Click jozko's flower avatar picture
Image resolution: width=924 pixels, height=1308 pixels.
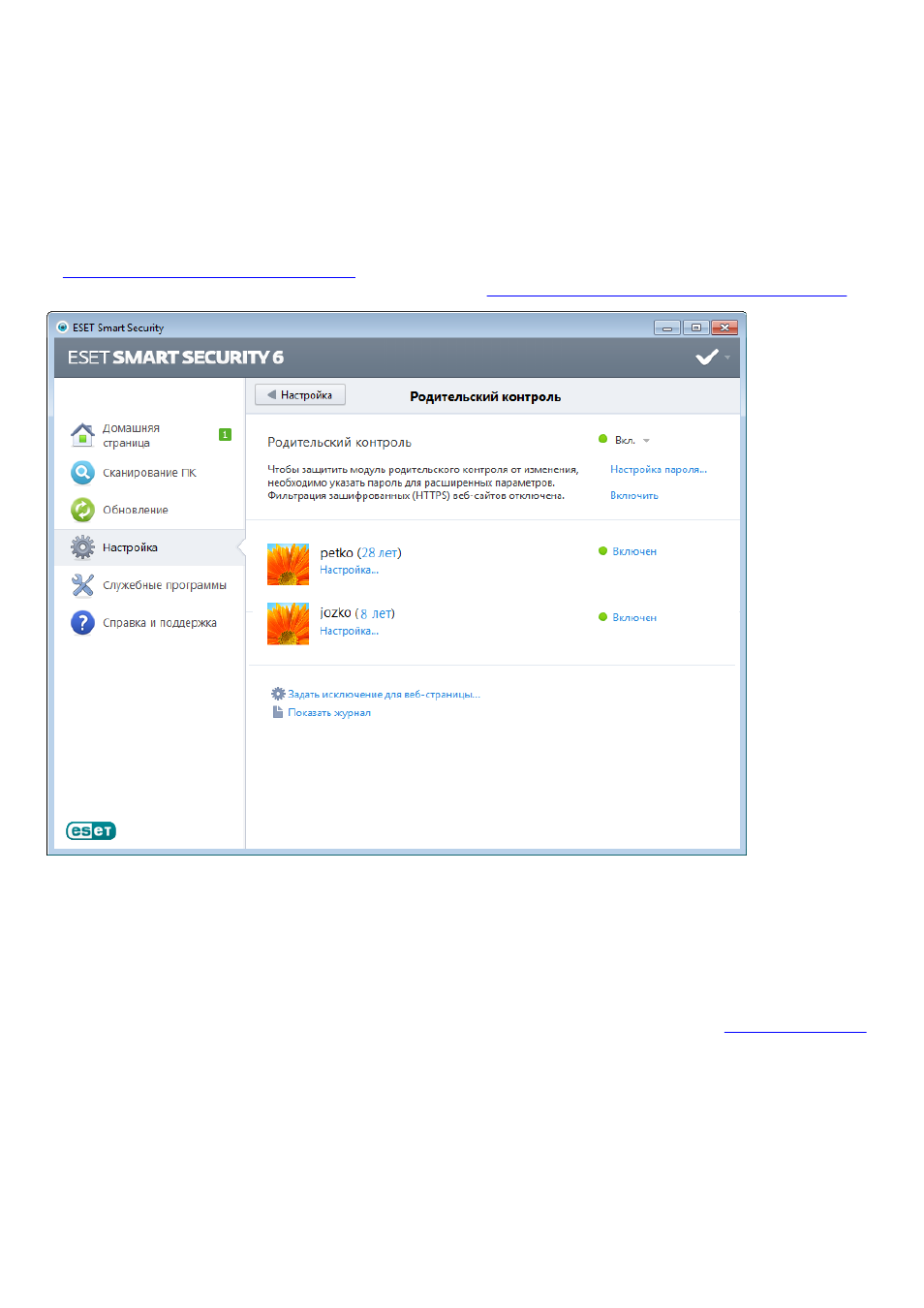pyautogui.click(x=288, y=624)
